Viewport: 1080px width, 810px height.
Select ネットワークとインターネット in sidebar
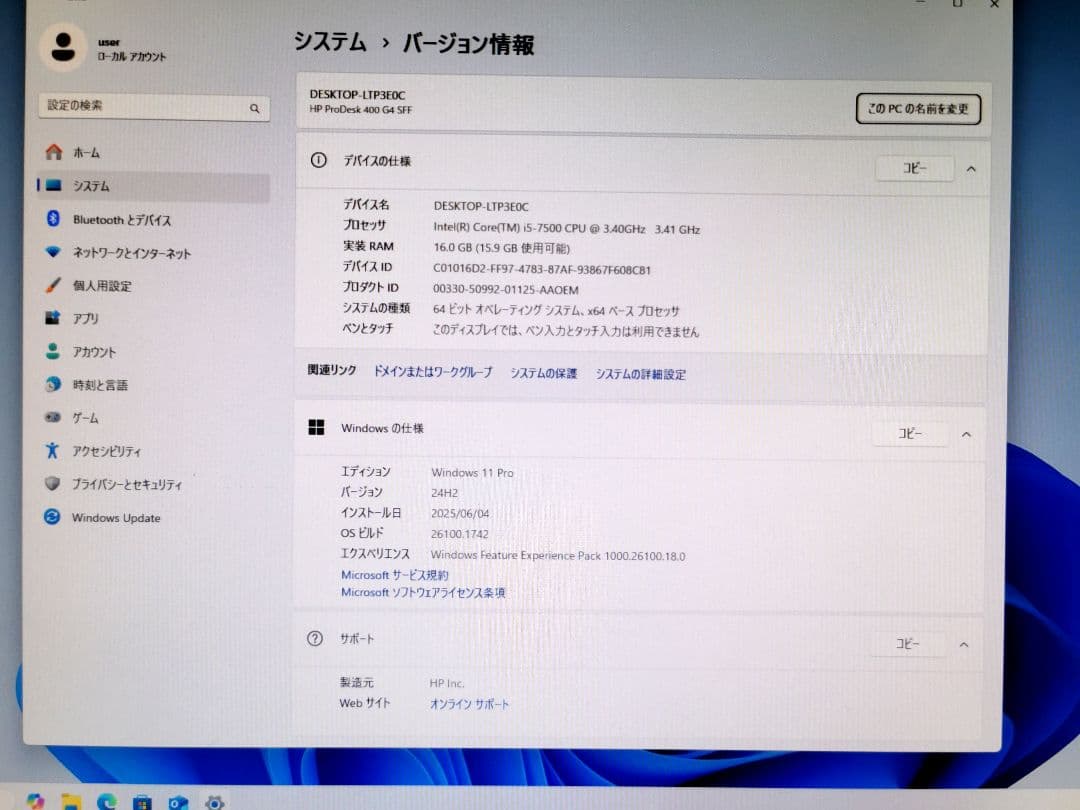(x=130, y=252)
